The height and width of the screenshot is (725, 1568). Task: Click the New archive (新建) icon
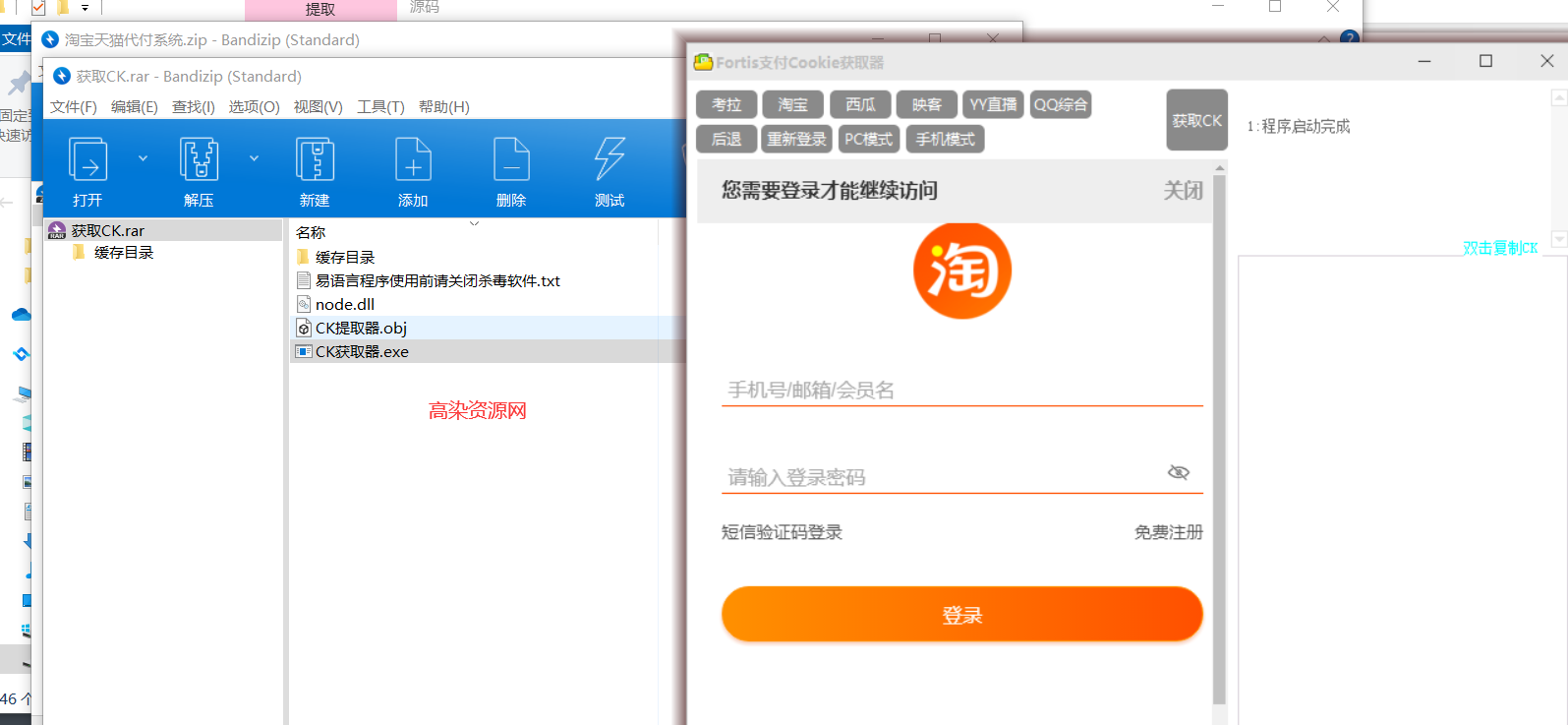315,160
